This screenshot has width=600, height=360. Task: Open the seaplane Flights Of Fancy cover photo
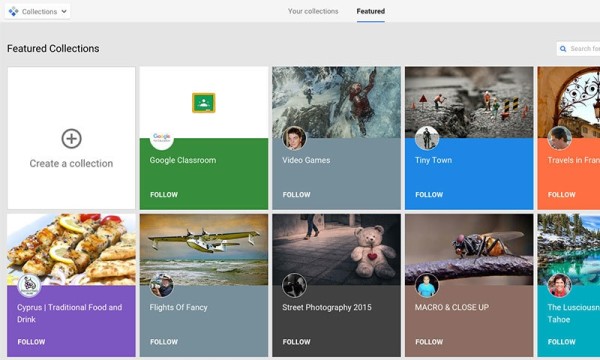pos(204,249)
